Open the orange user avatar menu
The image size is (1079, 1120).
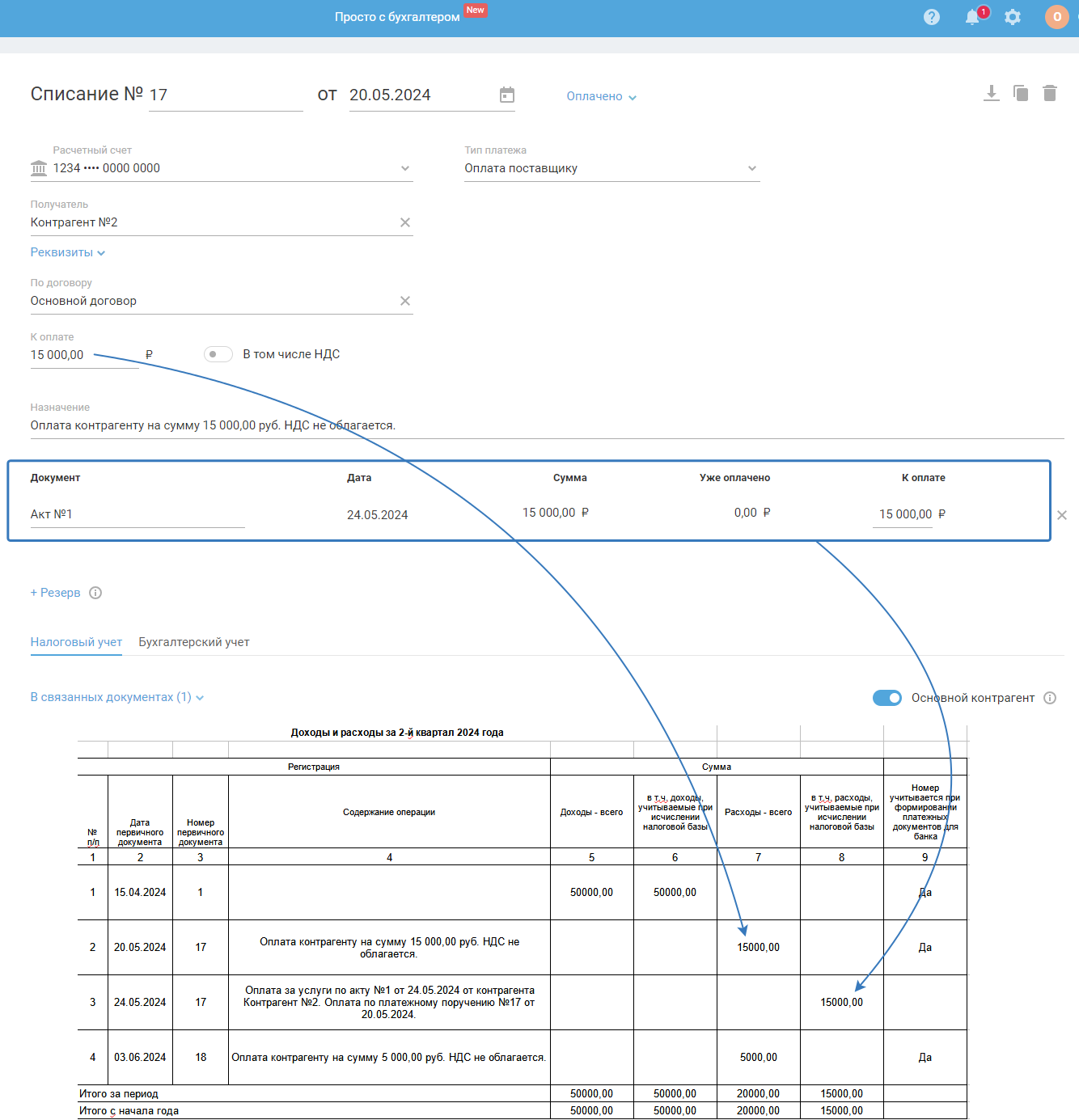coord(1057,17)
